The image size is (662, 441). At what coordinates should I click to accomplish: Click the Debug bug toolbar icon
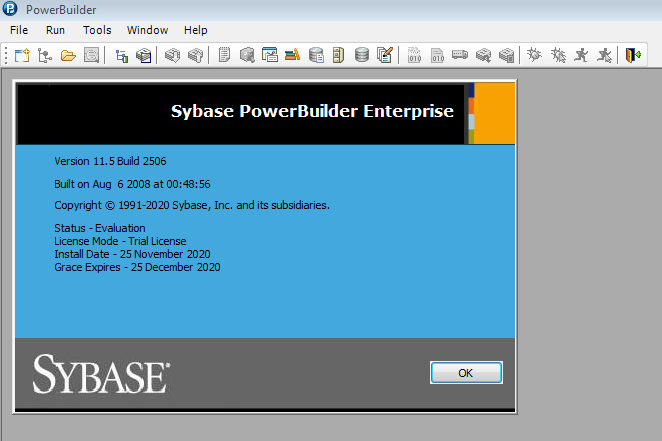pos(534,55)
